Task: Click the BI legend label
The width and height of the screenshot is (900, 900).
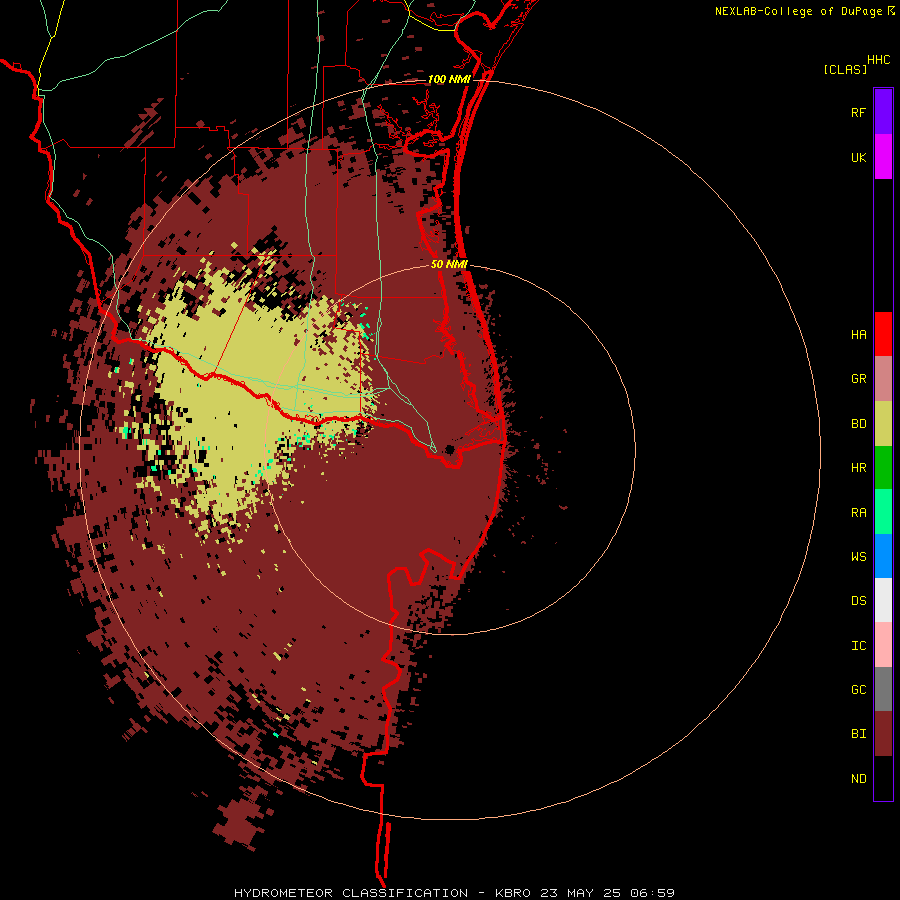Action: click(858, 734)
